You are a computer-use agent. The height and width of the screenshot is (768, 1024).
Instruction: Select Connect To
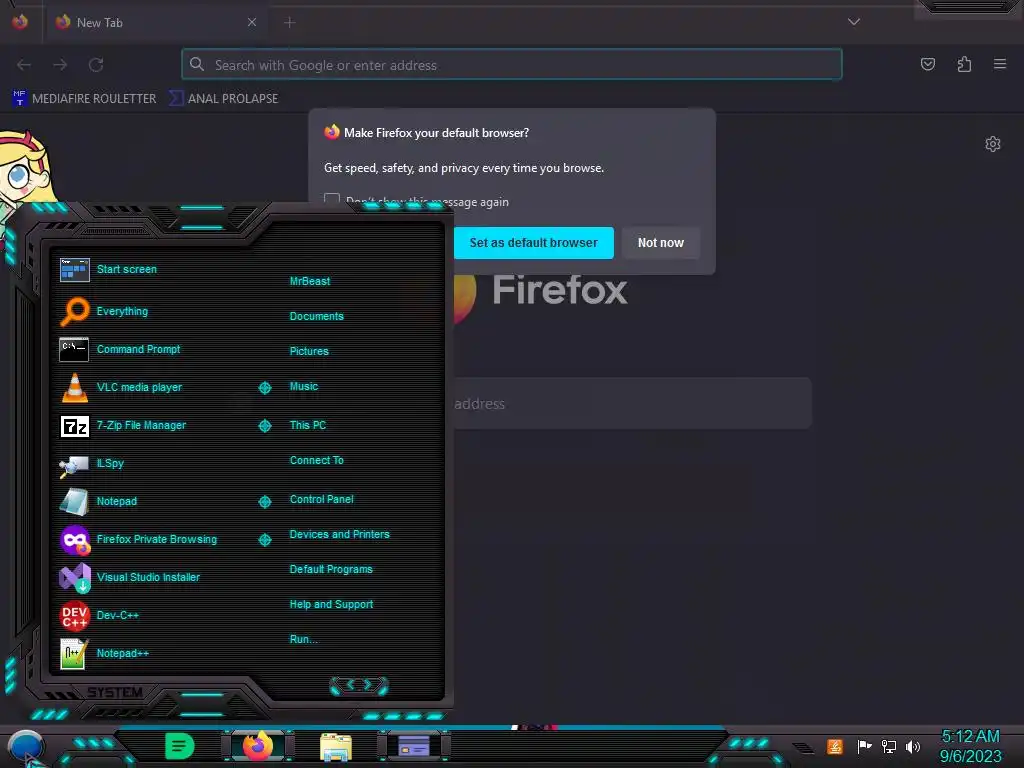[x=316, y=460]
